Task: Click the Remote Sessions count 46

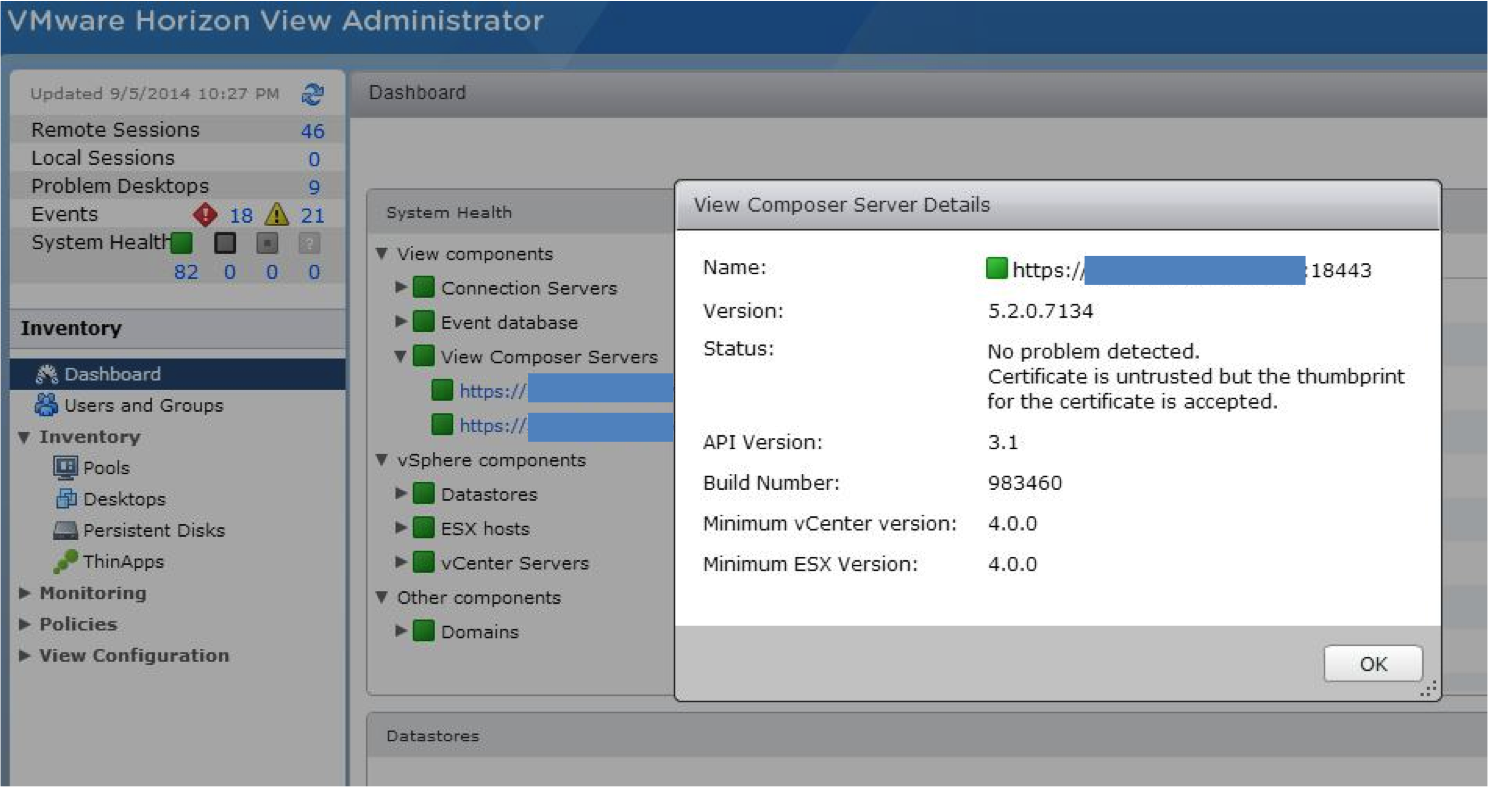Action: coord(312,130)
